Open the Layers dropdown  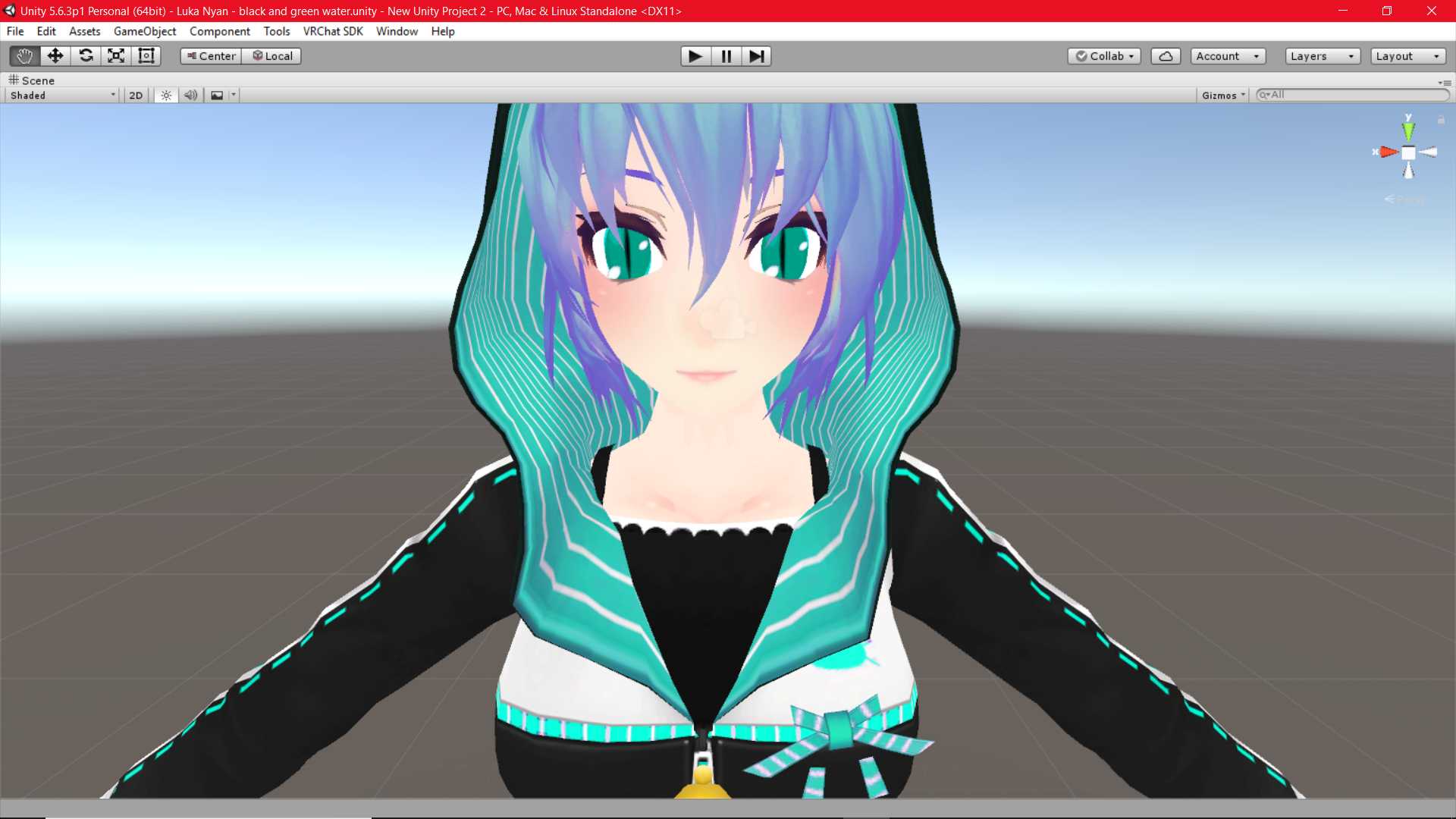[x=1321, y=55]
